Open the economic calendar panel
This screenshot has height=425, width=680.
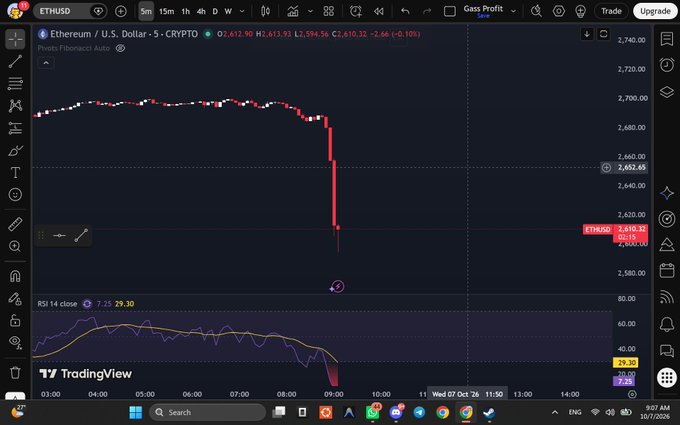tap(667, 271)
